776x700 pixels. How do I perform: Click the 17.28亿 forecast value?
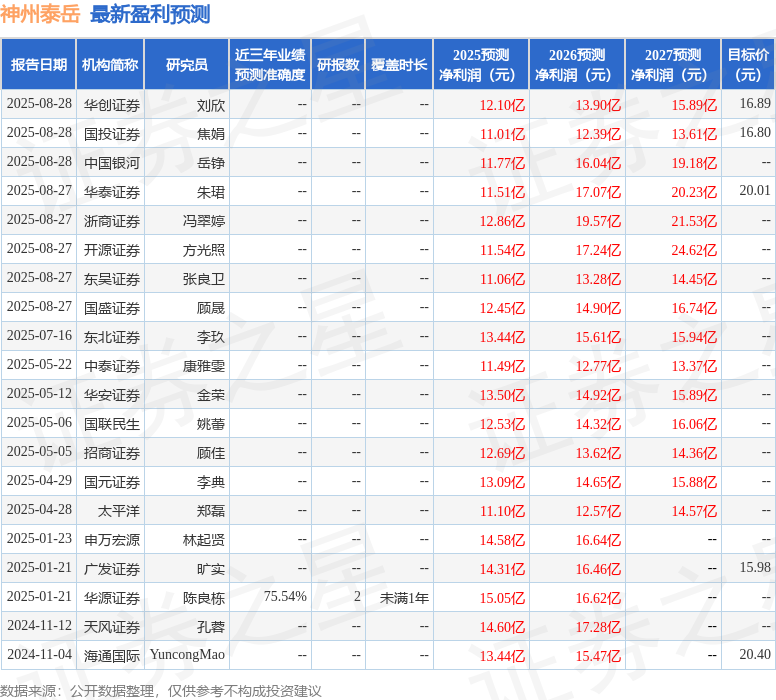598,627
